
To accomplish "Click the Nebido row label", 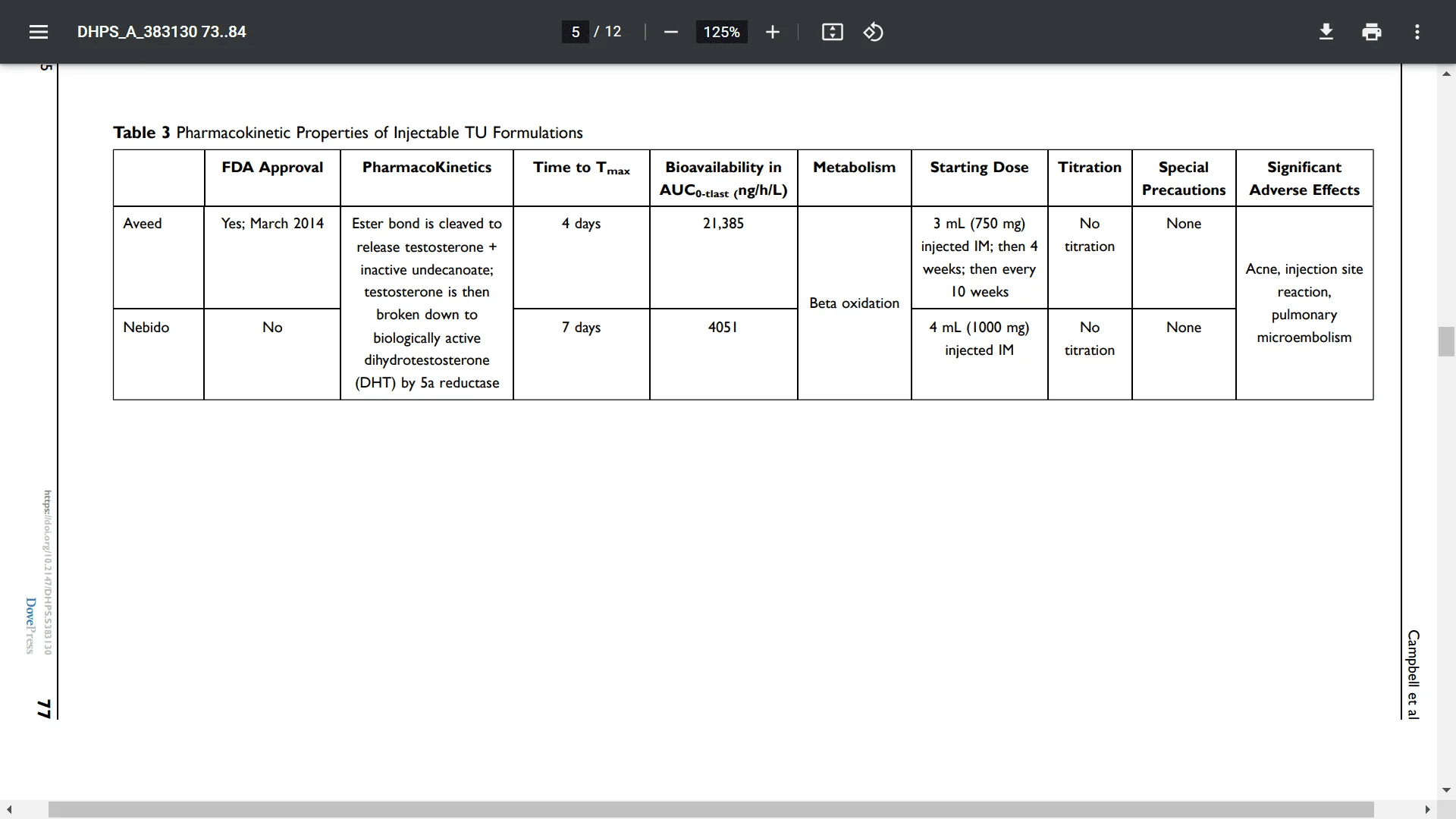I will pos(146,327).
